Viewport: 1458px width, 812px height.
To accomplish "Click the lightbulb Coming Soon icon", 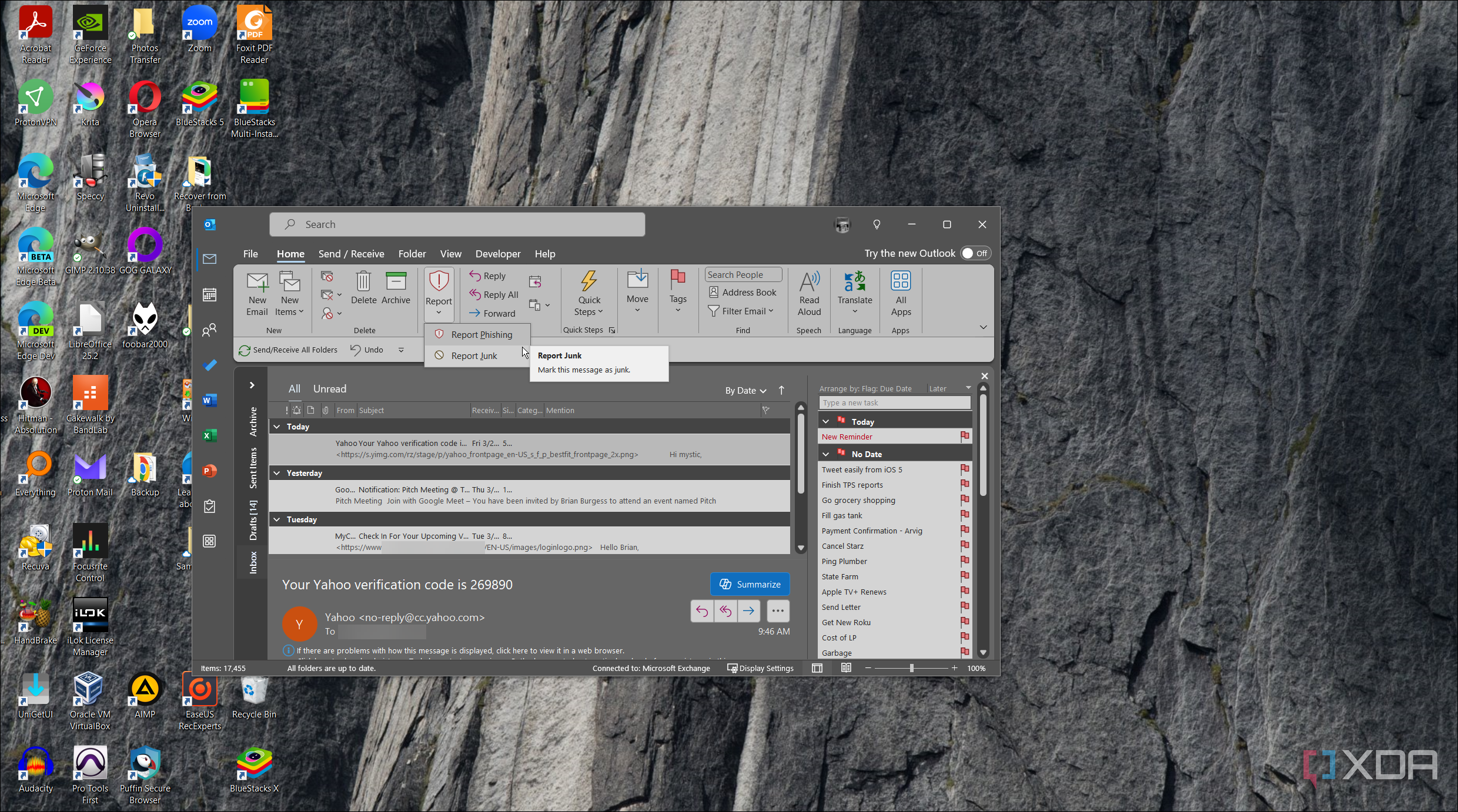I will tap(877, 224).
